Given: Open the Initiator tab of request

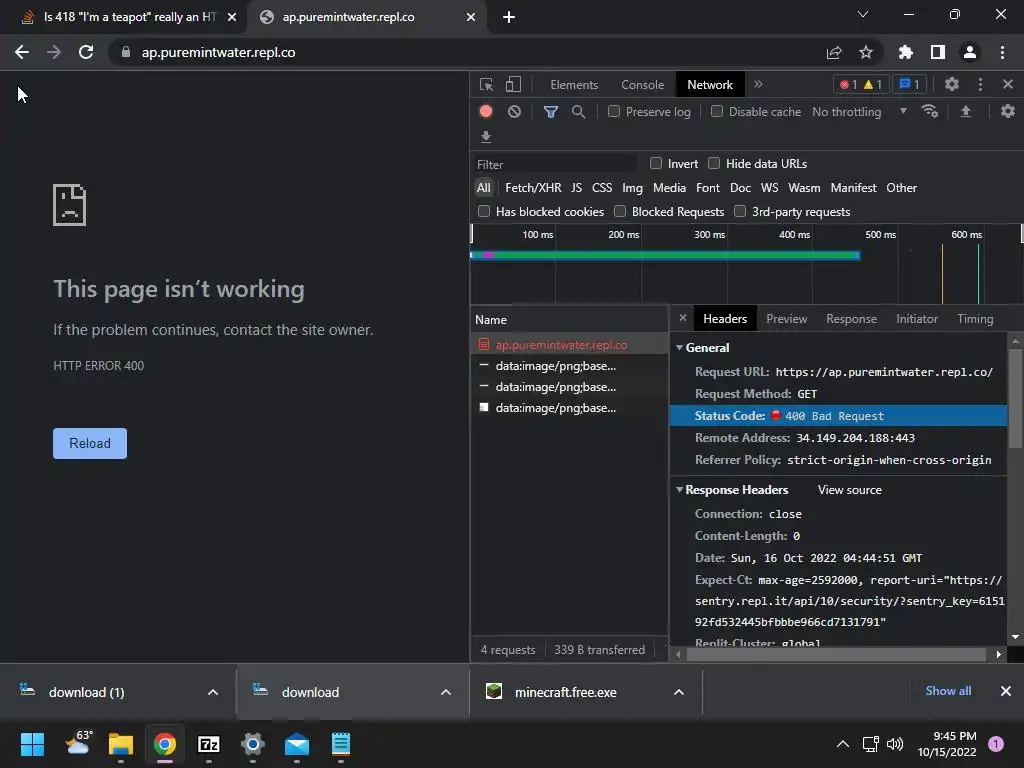Looking at the screenshot, I should click(x=917, y=319).
